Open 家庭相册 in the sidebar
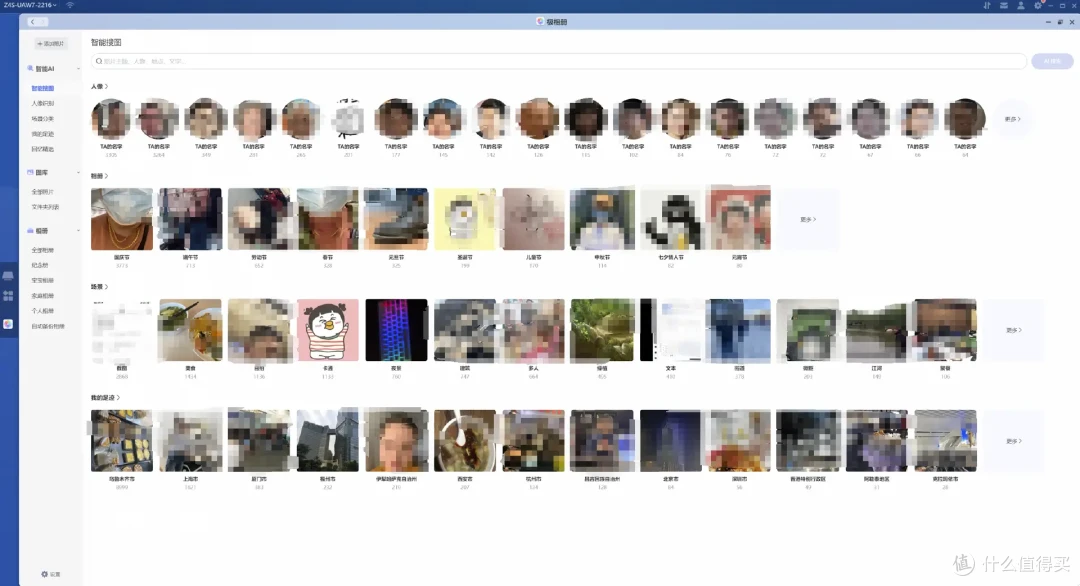 pos(43,295)
